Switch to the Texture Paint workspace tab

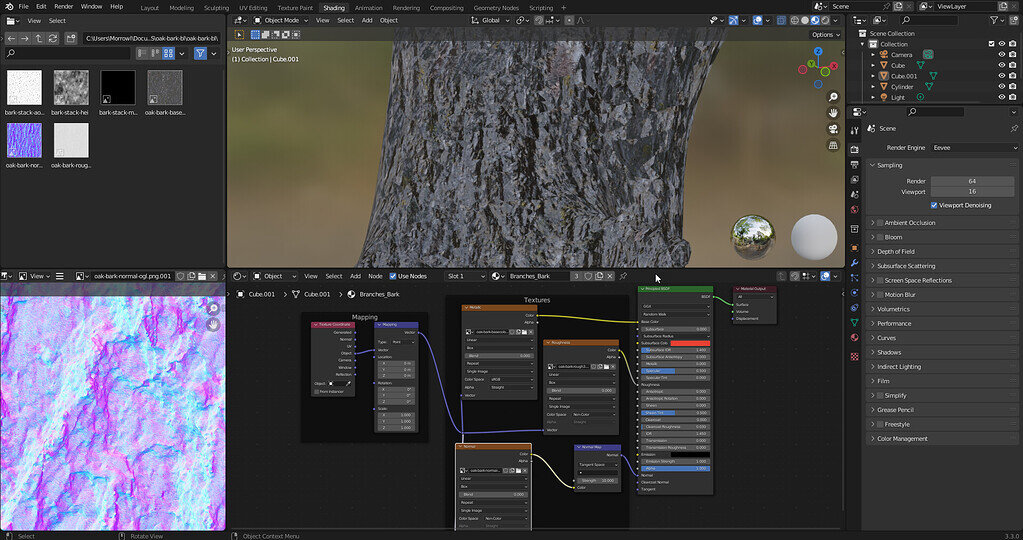295,7
